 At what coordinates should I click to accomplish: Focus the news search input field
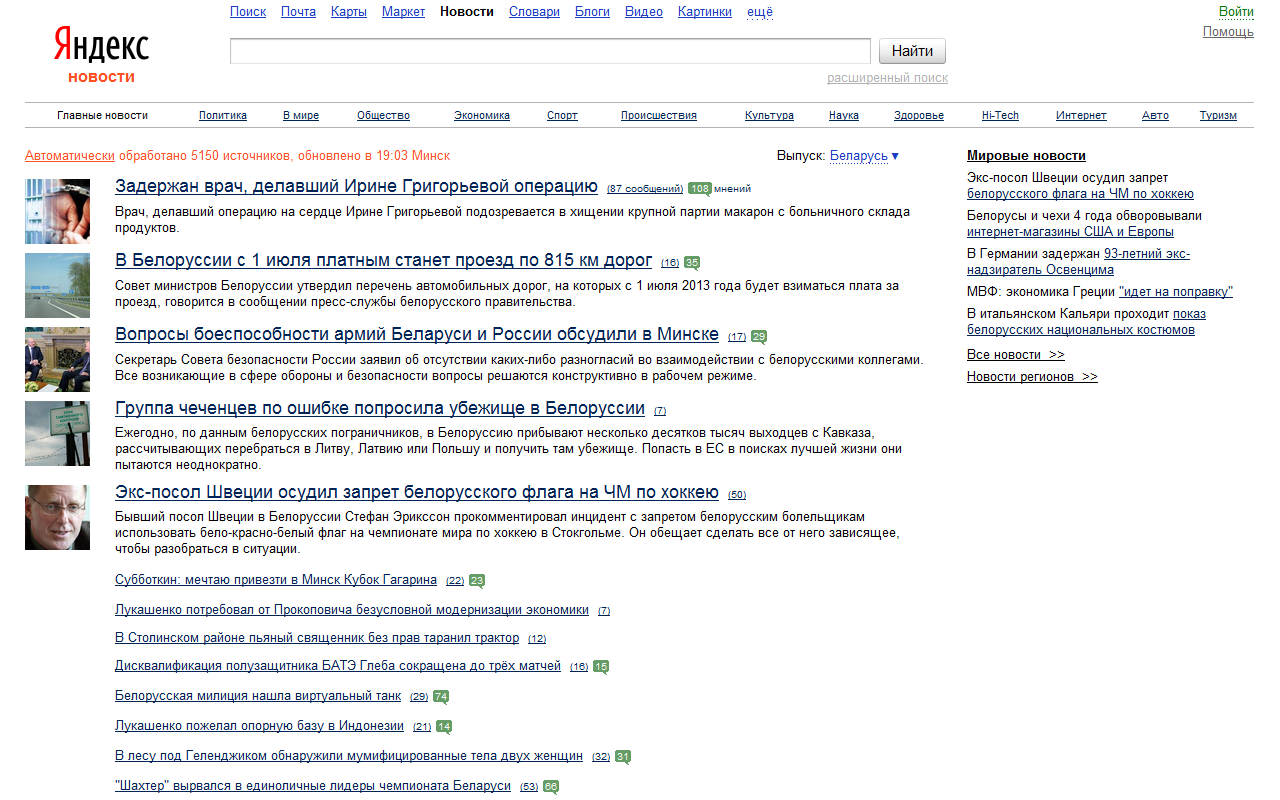pos(550,51)
